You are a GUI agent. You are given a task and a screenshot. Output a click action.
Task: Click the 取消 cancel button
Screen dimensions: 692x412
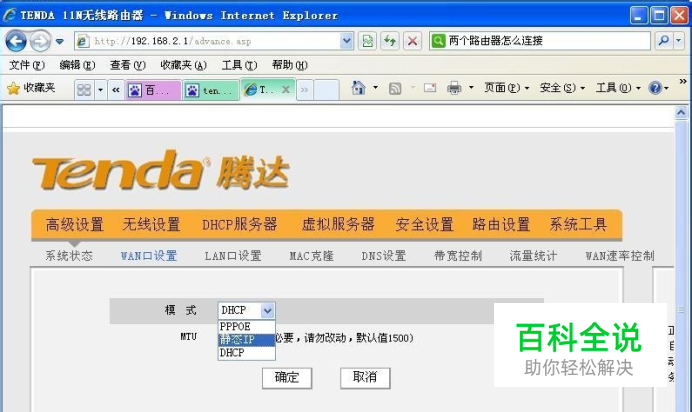tap(365, 378)
